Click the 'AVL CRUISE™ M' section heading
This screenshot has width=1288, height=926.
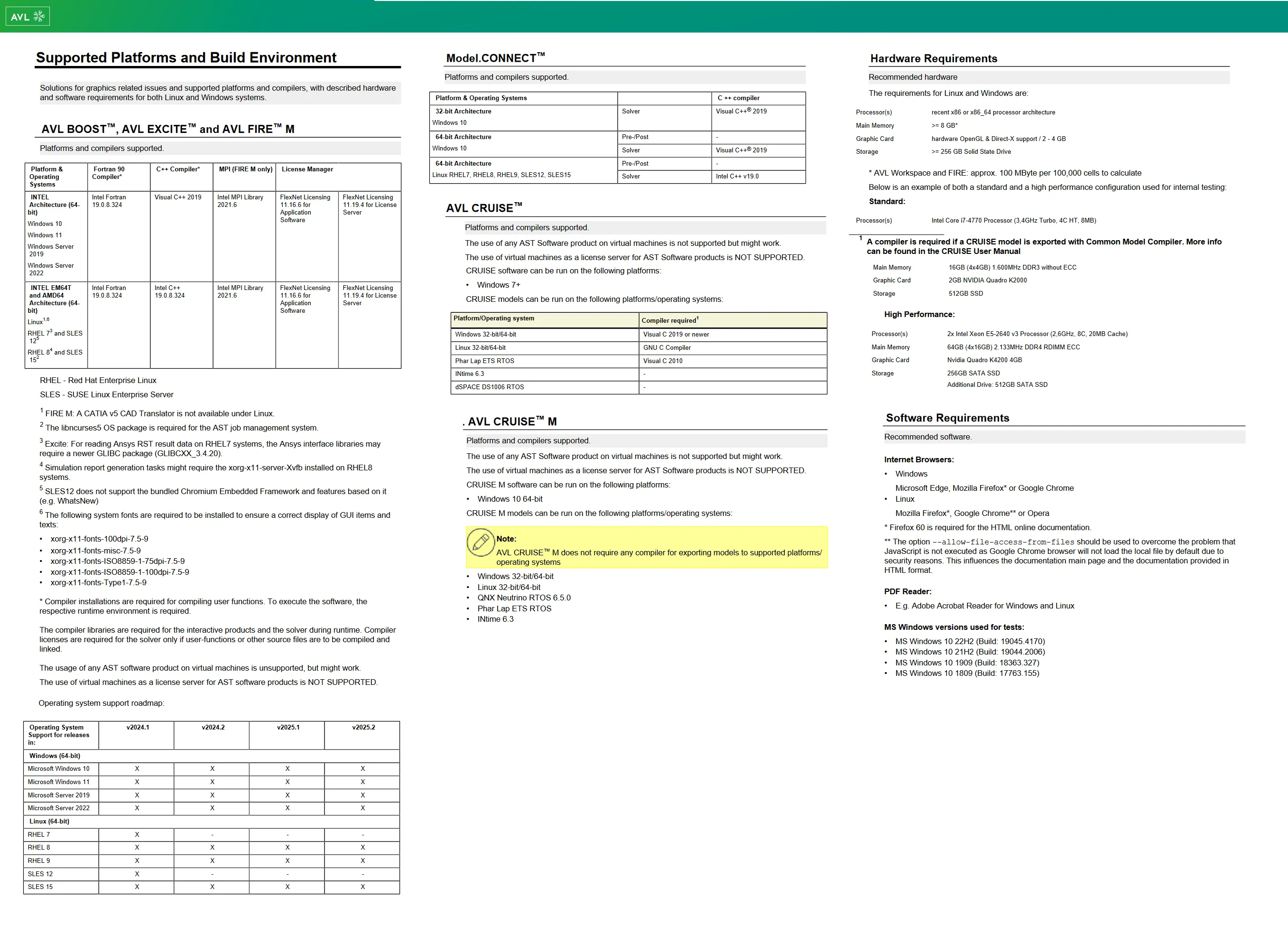[512, 421]
